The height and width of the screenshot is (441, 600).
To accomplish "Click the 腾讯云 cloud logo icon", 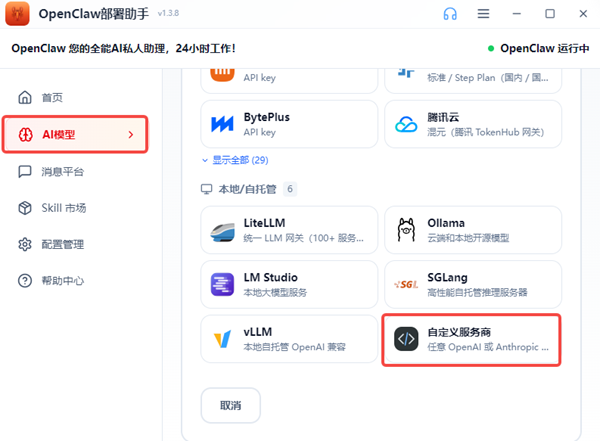I will point(406,124).
